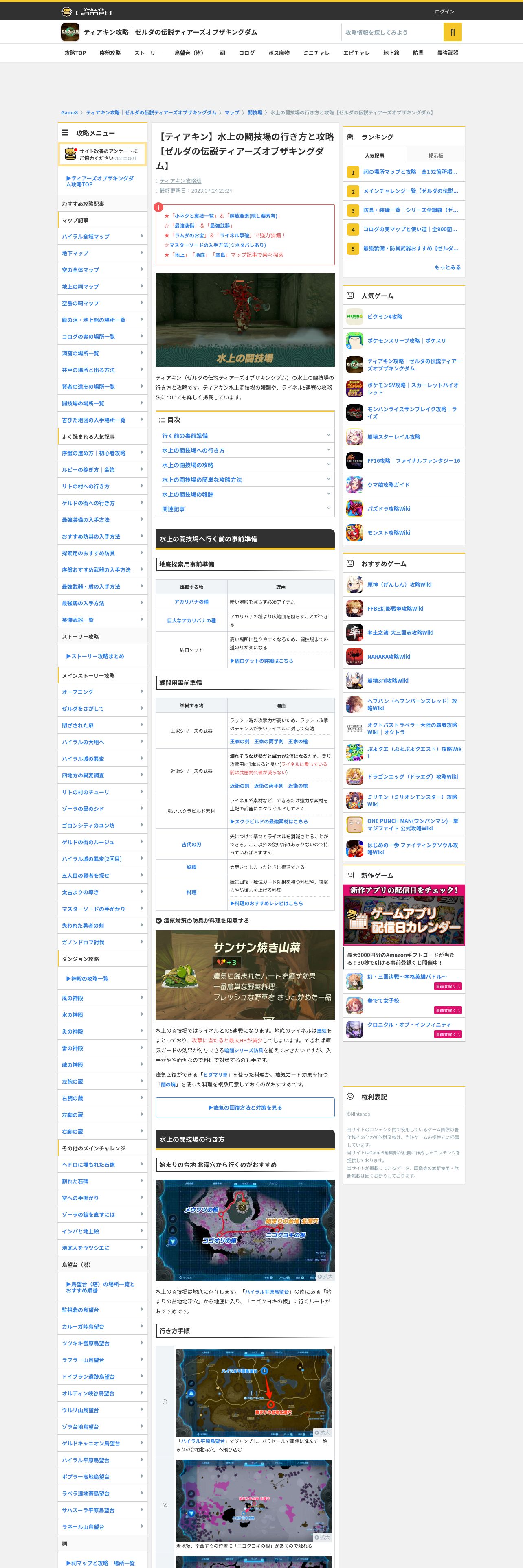
Task: Open ヒダマリ草 link in miasma text
Action: click(215, 1075)
